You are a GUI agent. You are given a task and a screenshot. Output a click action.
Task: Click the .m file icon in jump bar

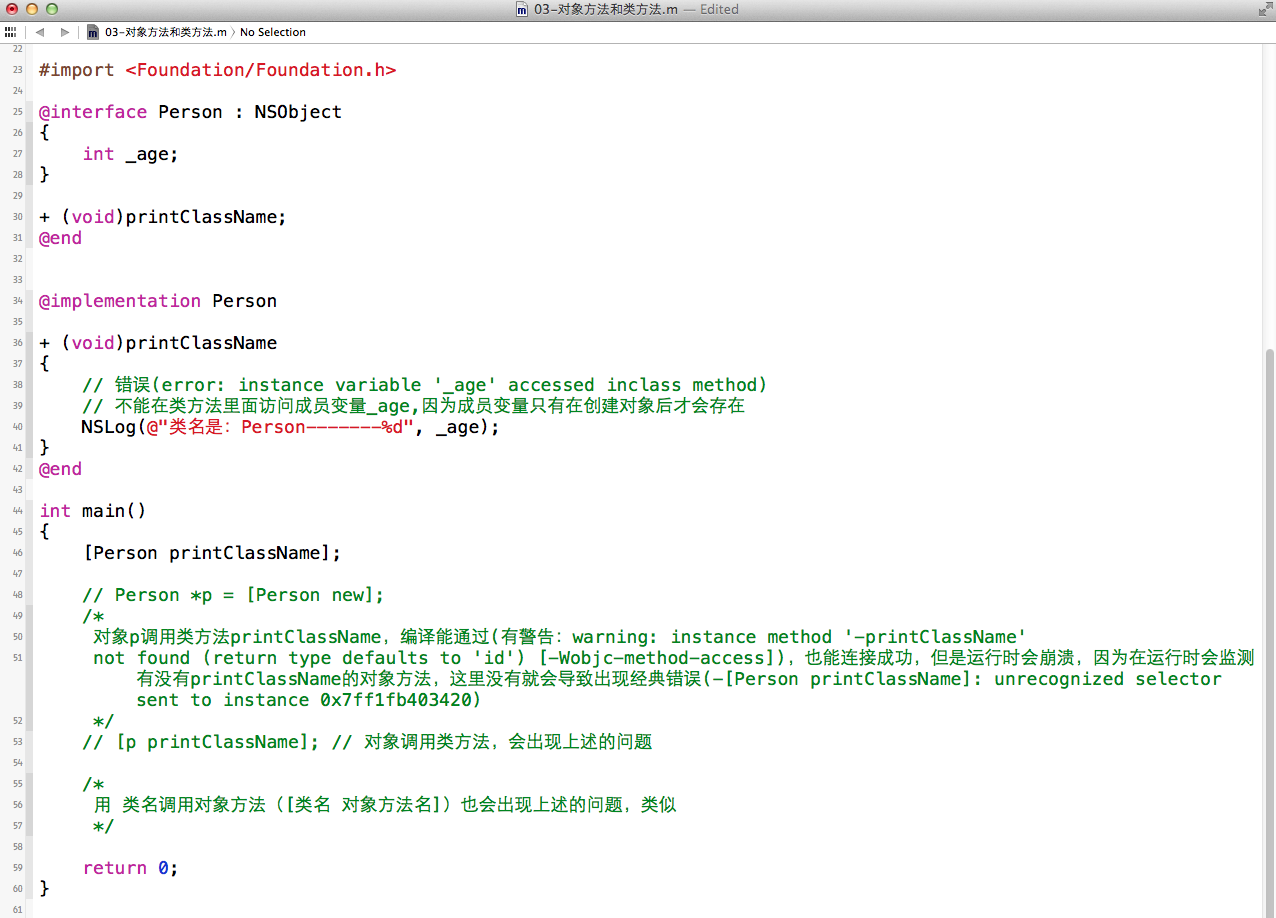[x=93, y=32]
